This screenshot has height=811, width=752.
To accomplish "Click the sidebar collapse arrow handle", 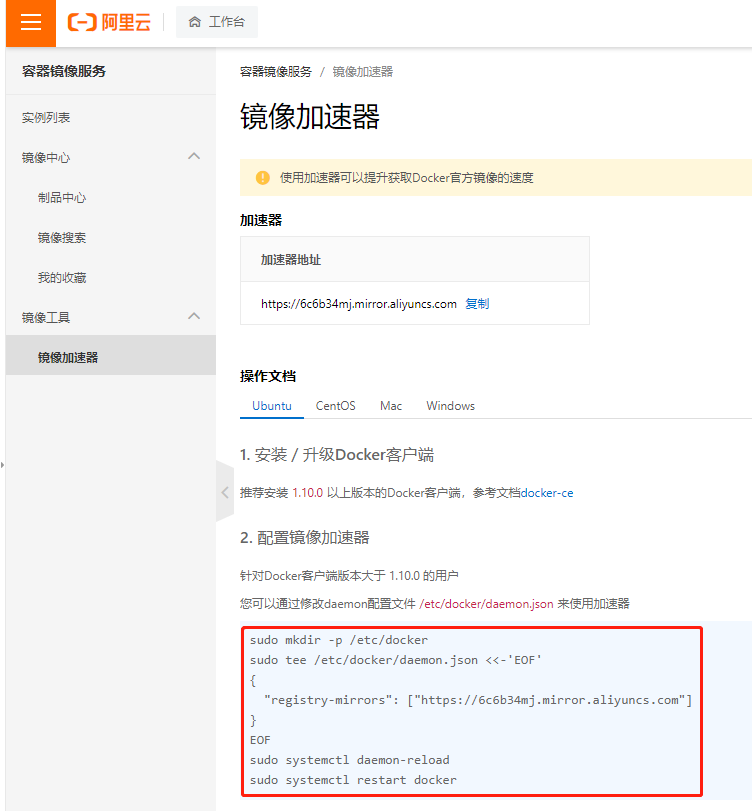I will pos(225,492).
